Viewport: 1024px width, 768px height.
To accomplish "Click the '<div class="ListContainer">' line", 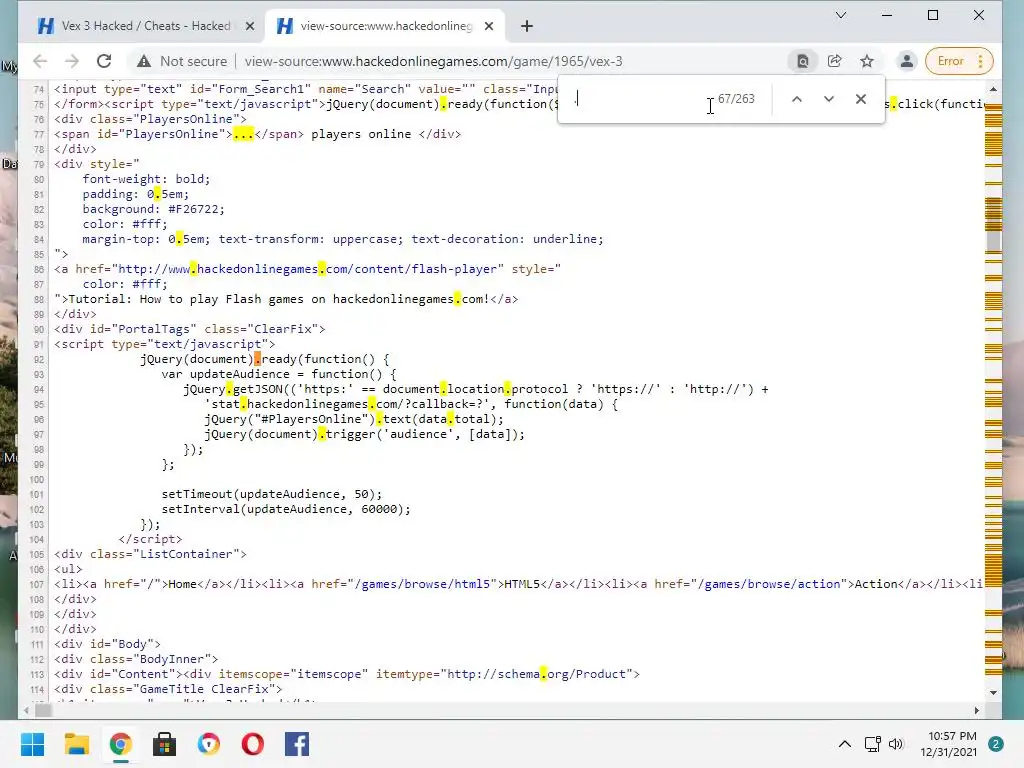I will pos(150,554).
